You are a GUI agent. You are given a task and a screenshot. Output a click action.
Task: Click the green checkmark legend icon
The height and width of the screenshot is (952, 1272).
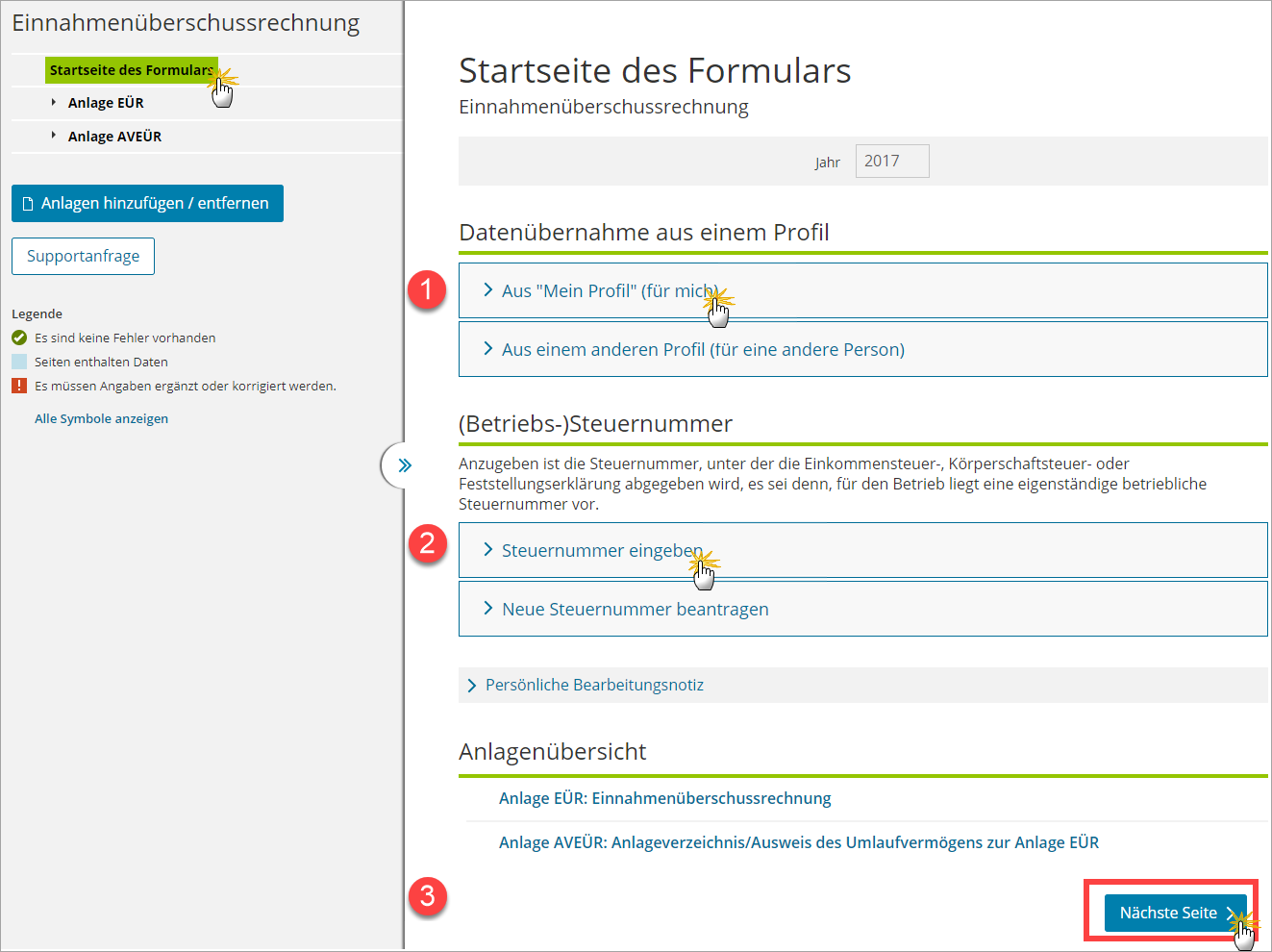(x=19, y=338)
